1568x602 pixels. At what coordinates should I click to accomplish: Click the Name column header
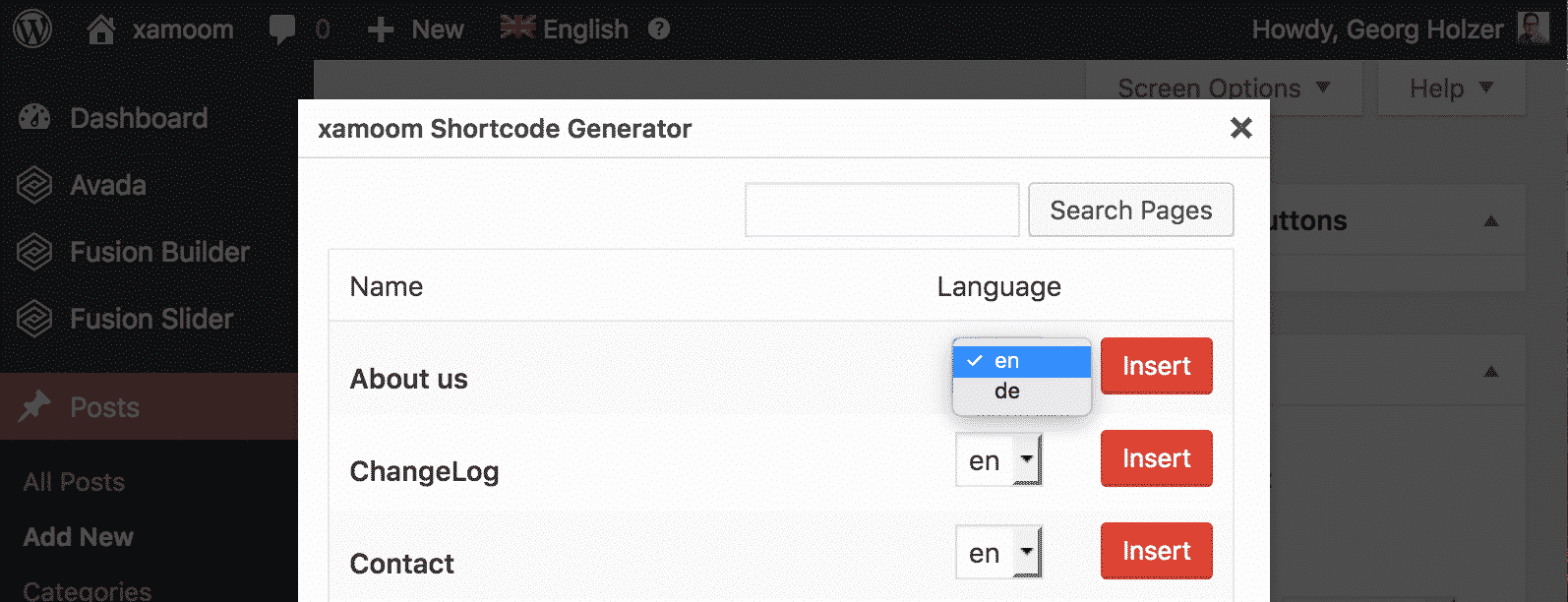tap(387, 286)
